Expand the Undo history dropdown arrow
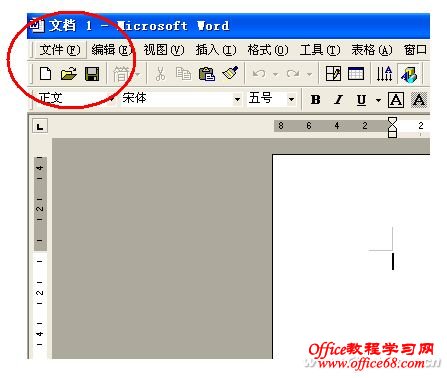Viewport: 447px width, 378px height. pyautogui.click(x=275, y=74)
